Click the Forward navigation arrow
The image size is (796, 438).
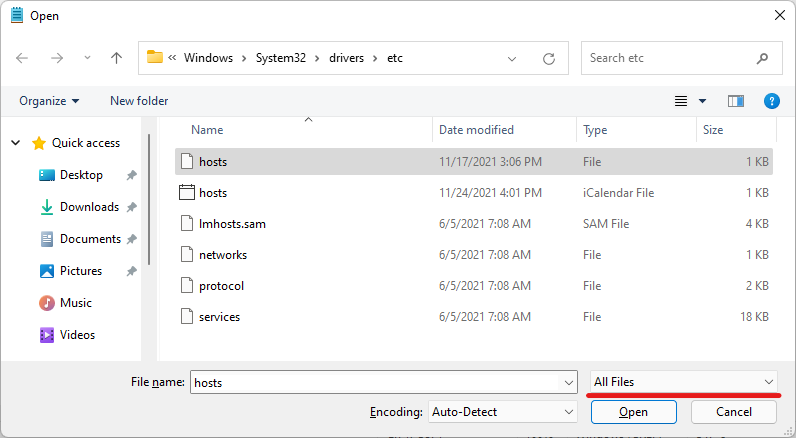click(x=56, y=58)
